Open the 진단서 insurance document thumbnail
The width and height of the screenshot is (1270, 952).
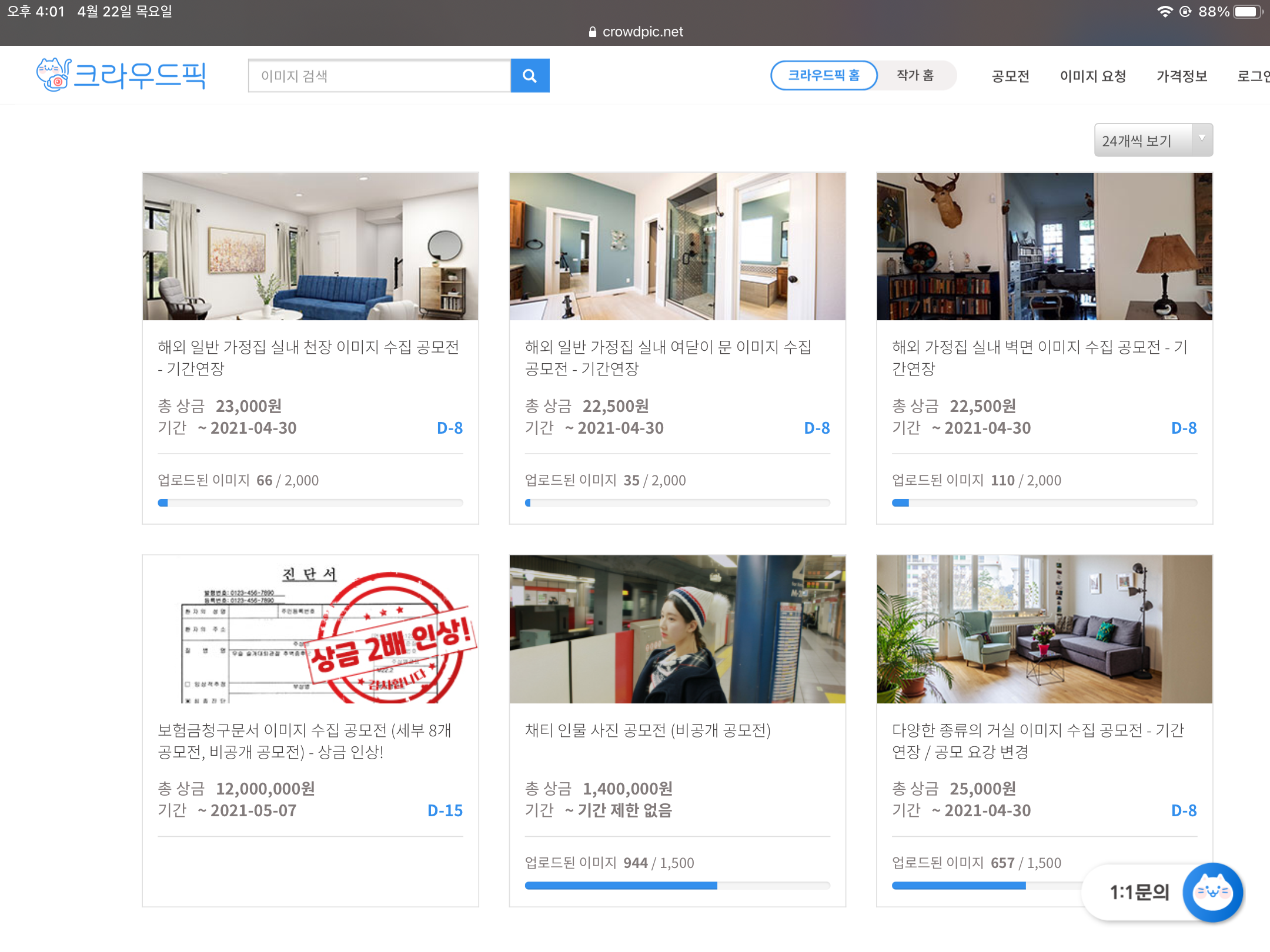pos(310,629)
